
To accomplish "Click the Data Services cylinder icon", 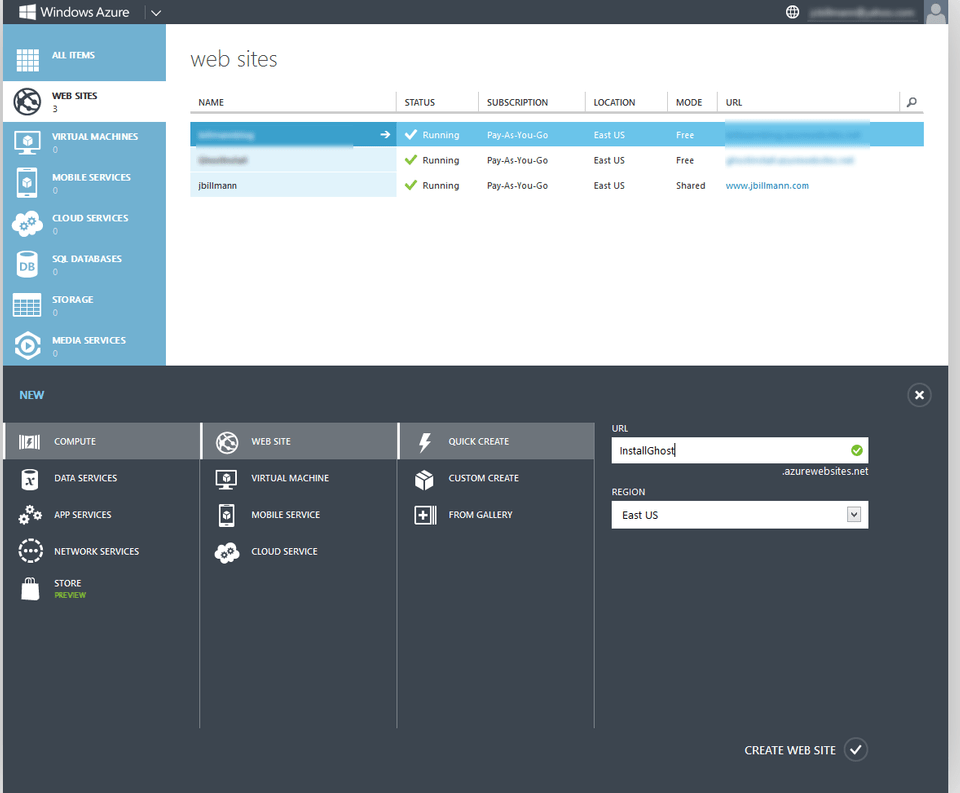I will 29,479.
